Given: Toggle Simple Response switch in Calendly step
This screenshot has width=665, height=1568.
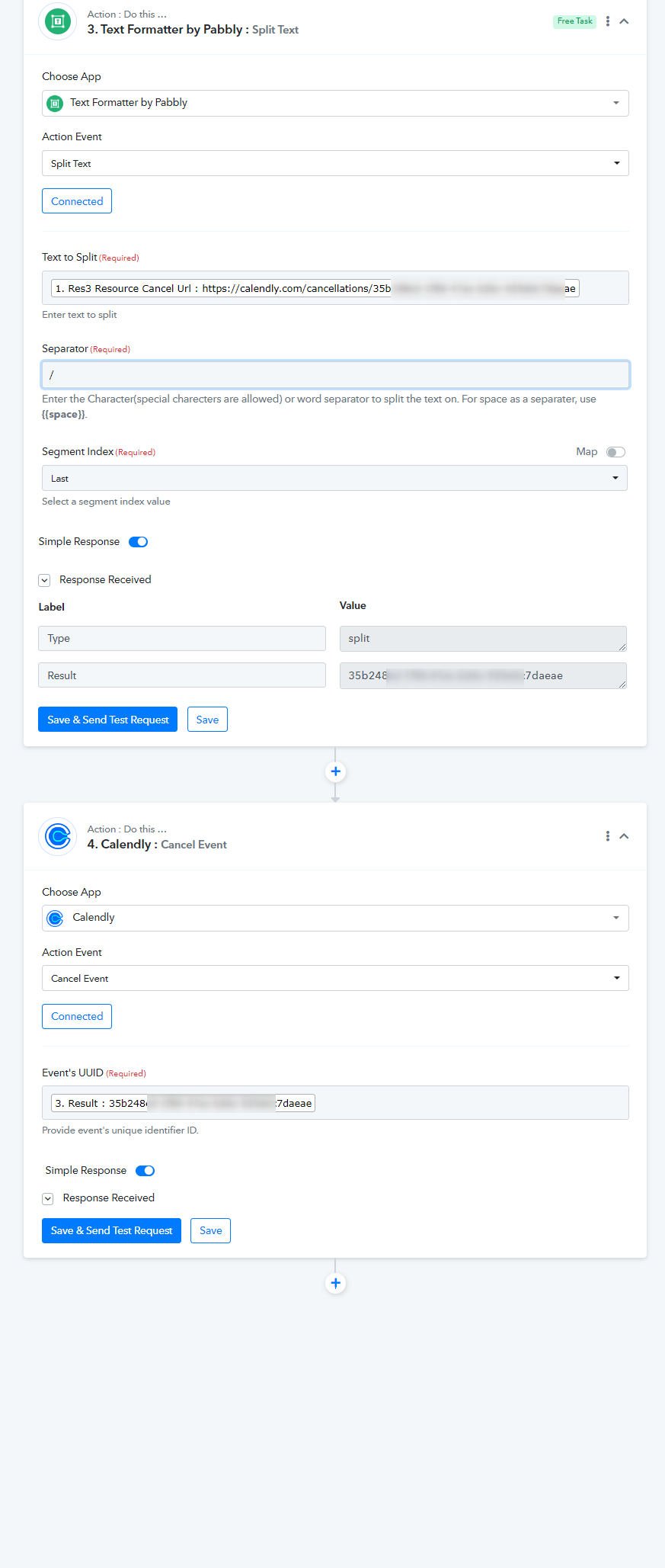Looking at the screenshot, I should coord(145,1171).
